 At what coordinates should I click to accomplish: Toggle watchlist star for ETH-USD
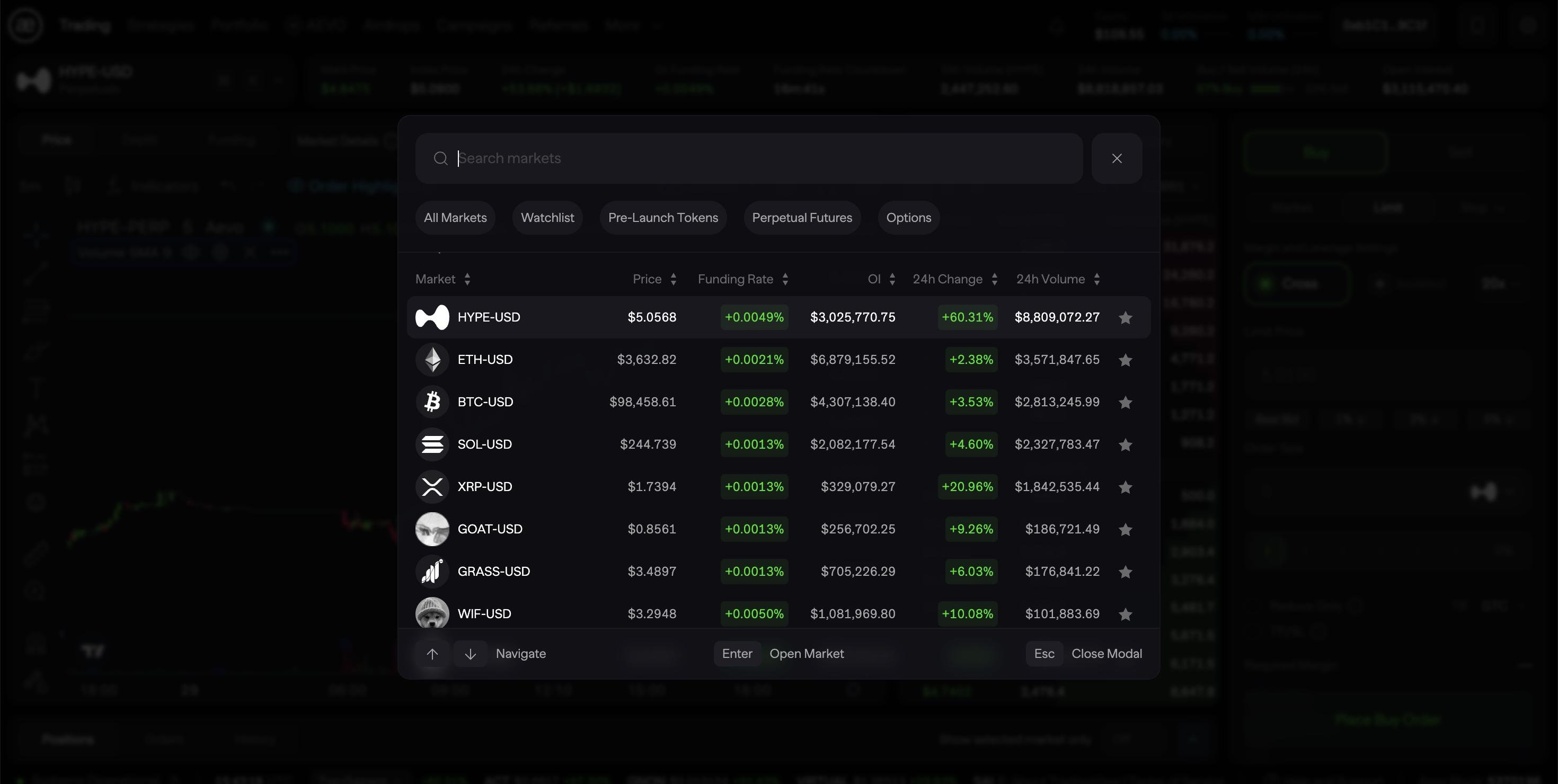1125,360
